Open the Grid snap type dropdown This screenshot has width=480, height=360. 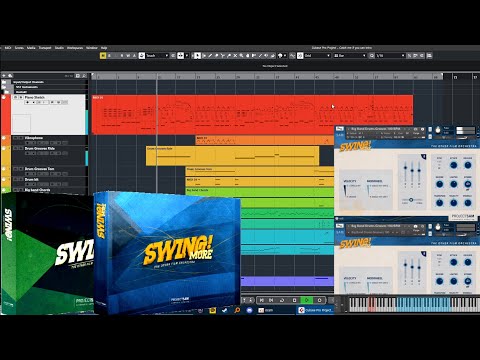click(317, 56)
